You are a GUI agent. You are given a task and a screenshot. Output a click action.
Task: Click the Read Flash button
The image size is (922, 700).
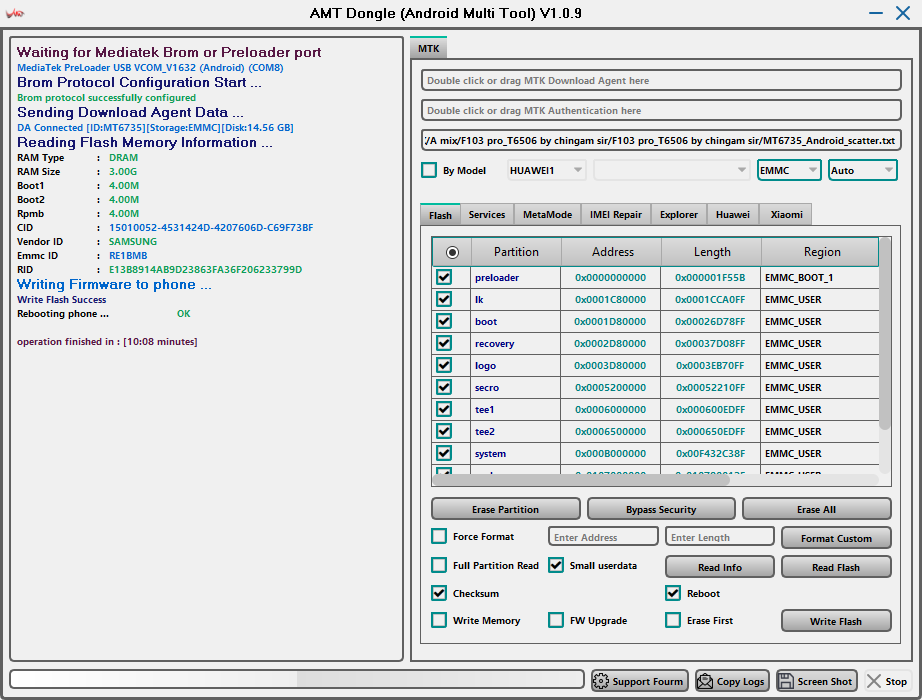point(836,567)
